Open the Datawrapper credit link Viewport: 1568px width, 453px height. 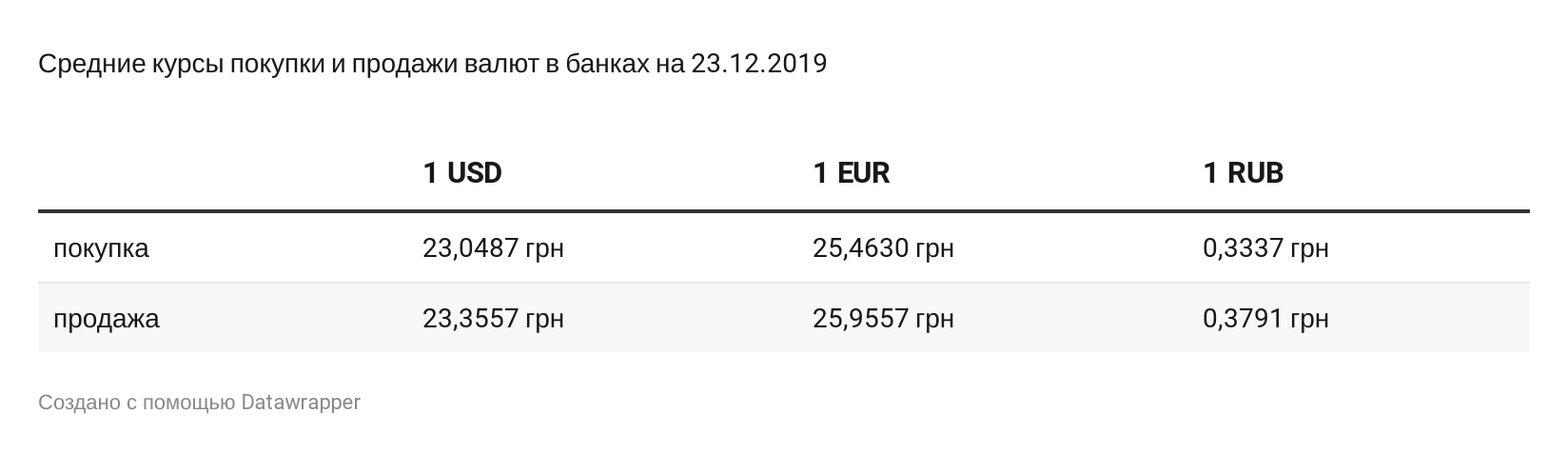[x=301, y=403]
